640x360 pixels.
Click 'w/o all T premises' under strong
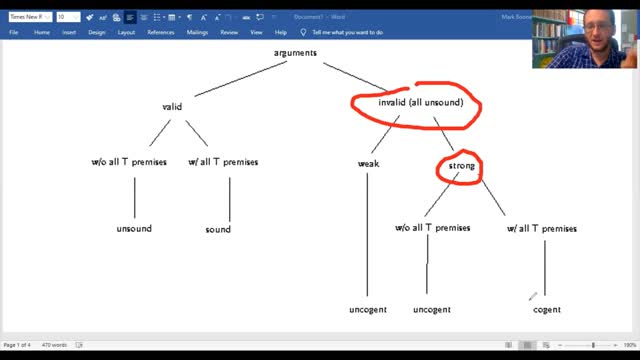point(433,228)
